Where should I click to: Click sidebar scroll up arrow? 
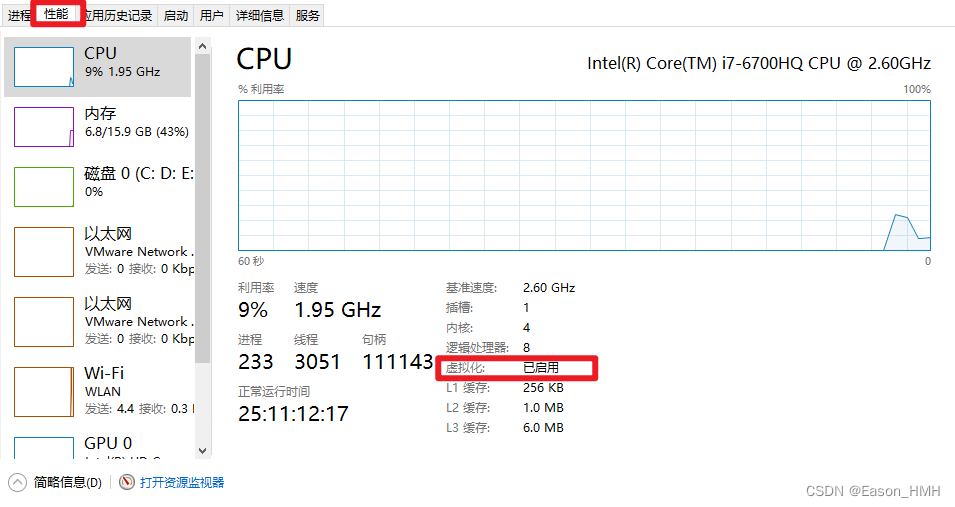click(x=203, y=46)
